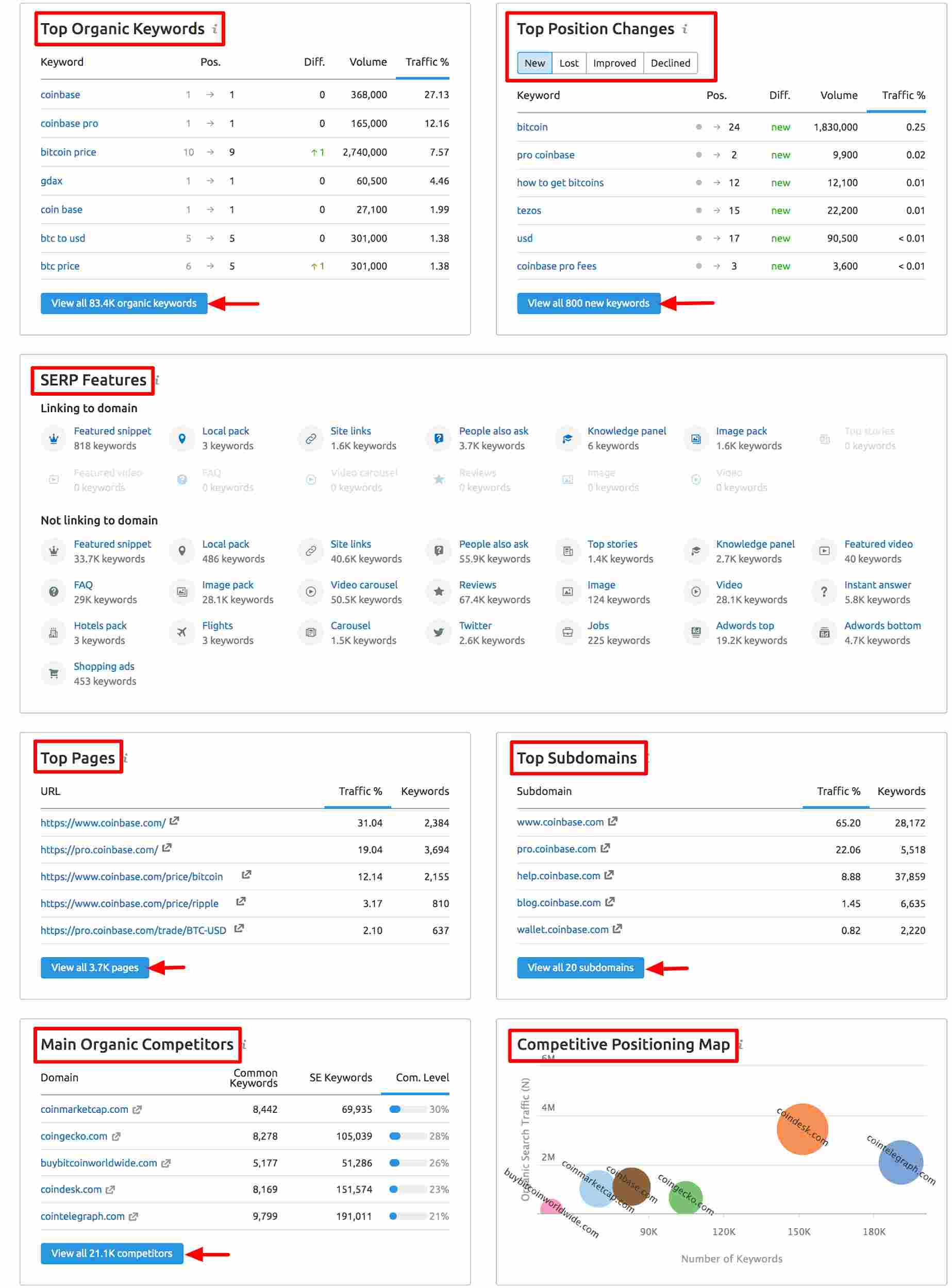Click the Local pack pin icon with 3 keywords
The width and height of the screenshot is (952, 1288).
click(x=182, y=439)
